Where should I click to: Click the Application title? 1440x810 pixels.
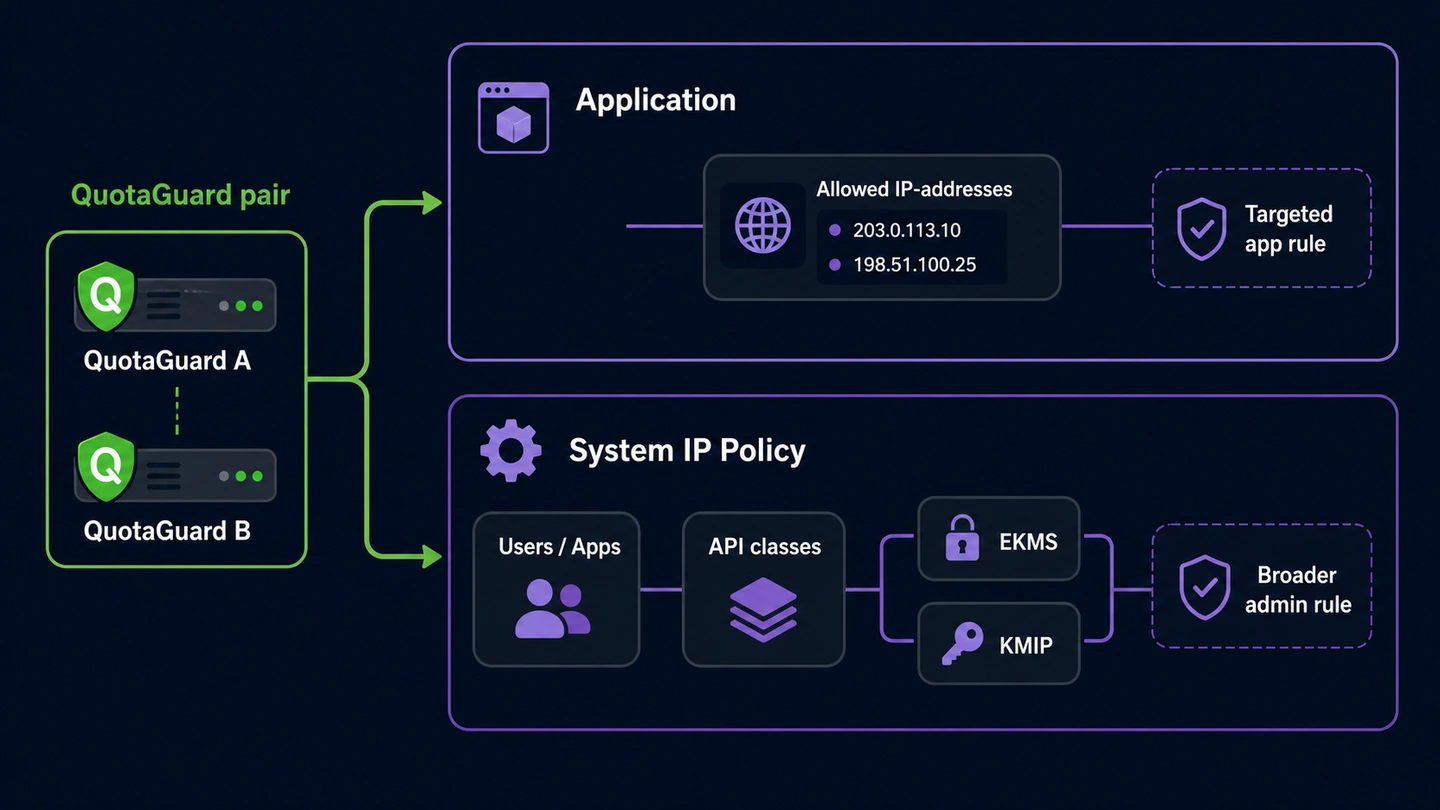656,100
